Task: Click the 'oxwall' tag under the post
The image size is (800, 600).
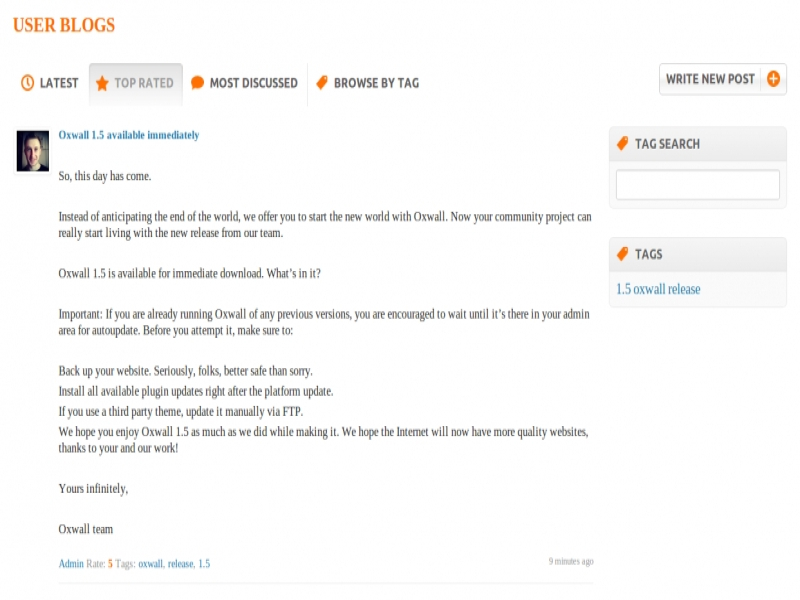Action: click(150, 564)
